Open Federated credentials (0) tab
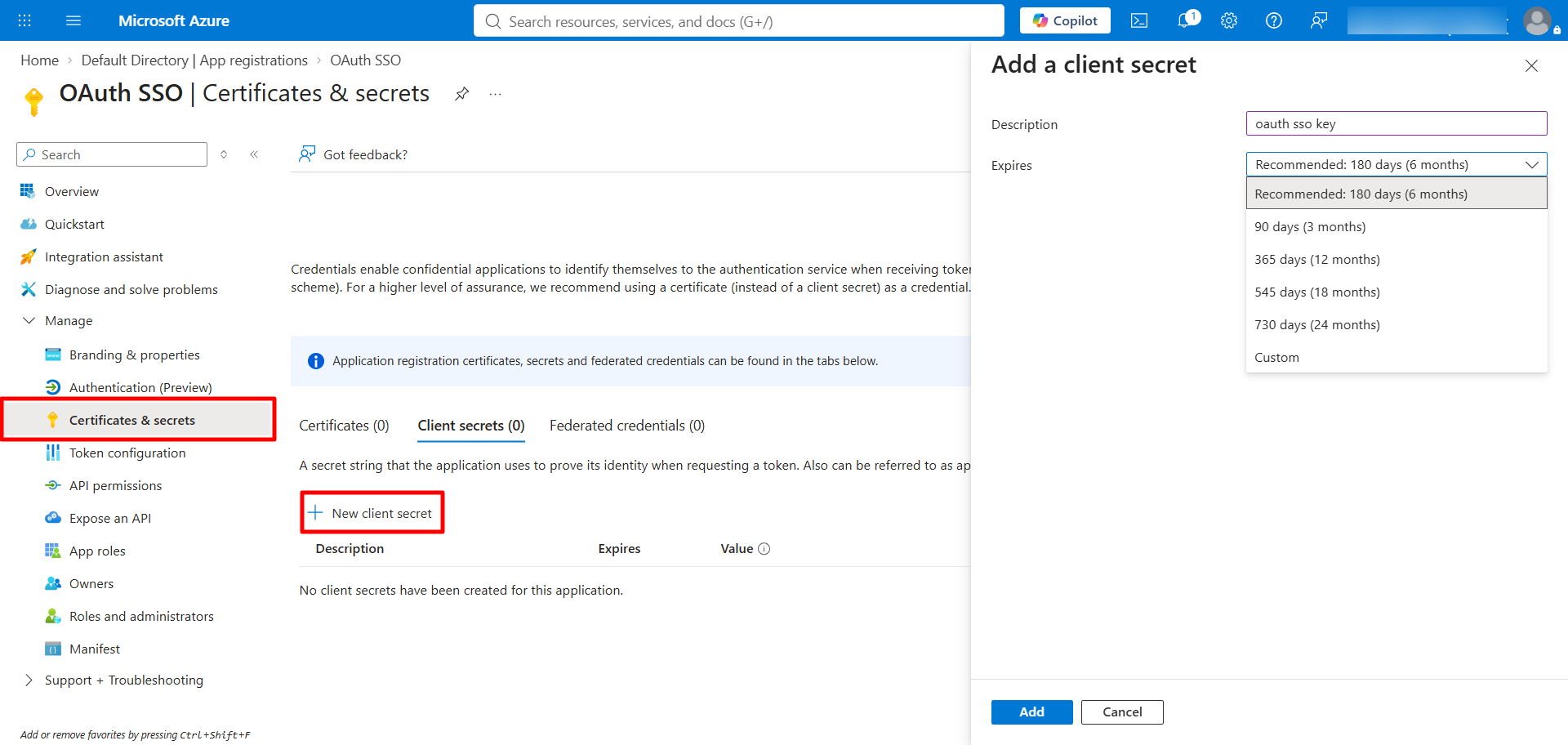Viewport: 1568px width, 745px height. (627, 426)
